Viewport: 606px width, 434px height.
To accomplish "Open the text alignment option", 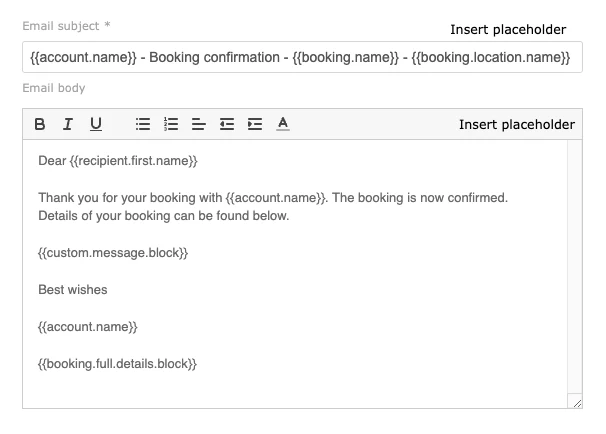I will coord(199,124).
